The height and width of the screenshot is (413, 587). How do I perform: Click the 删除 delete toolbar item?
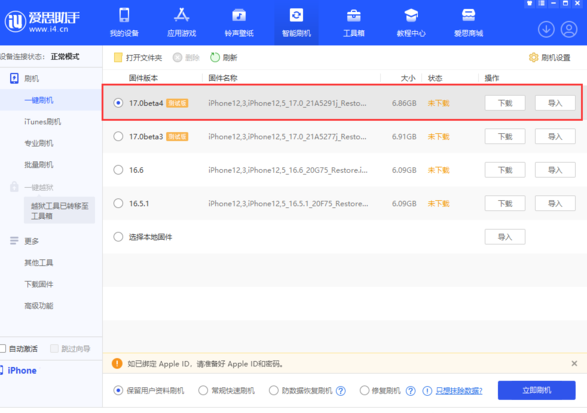pyautogui.click(x=186, y=57)
